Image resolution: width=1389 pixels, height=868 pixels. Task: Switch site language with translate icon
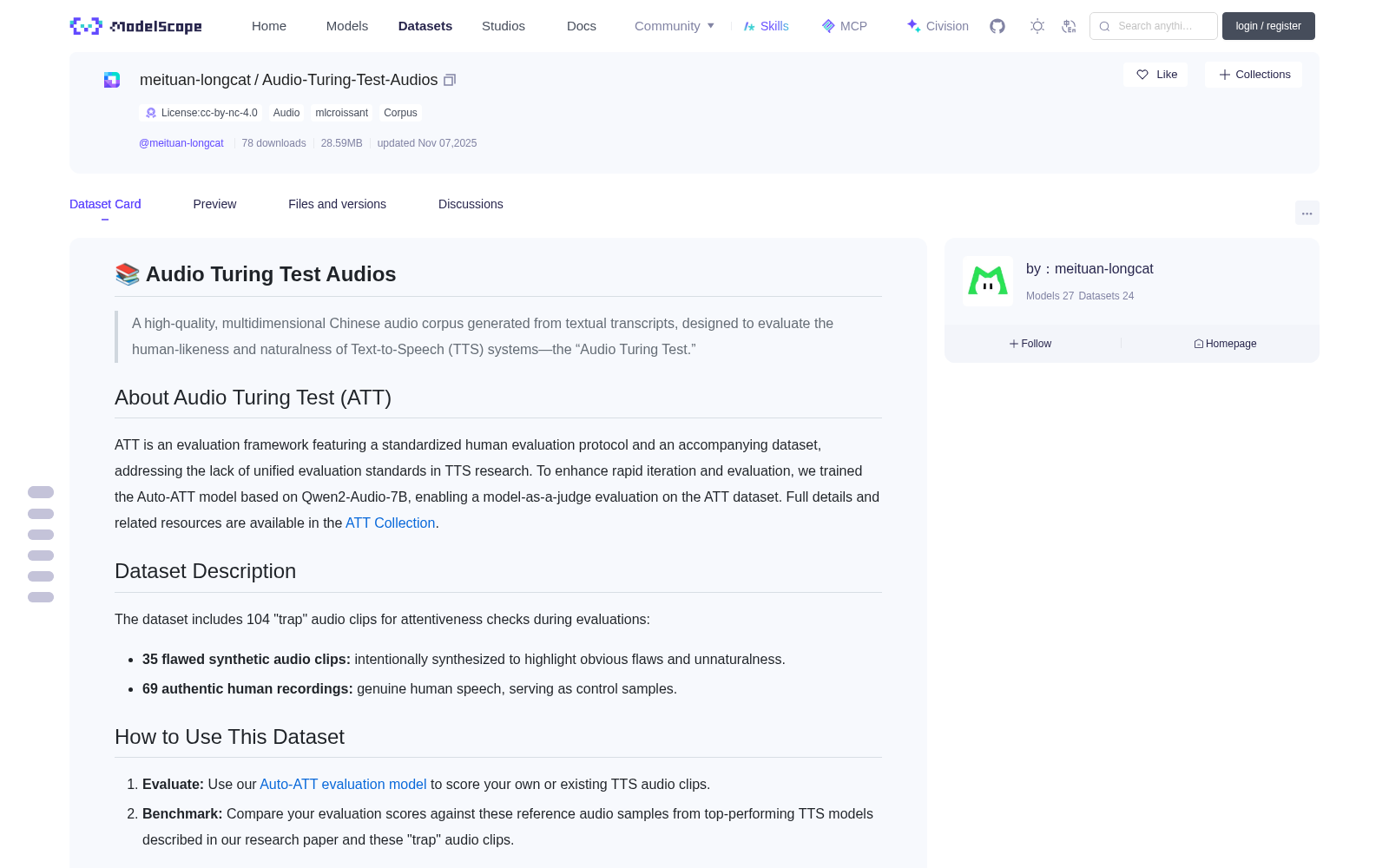(1069, 26)
